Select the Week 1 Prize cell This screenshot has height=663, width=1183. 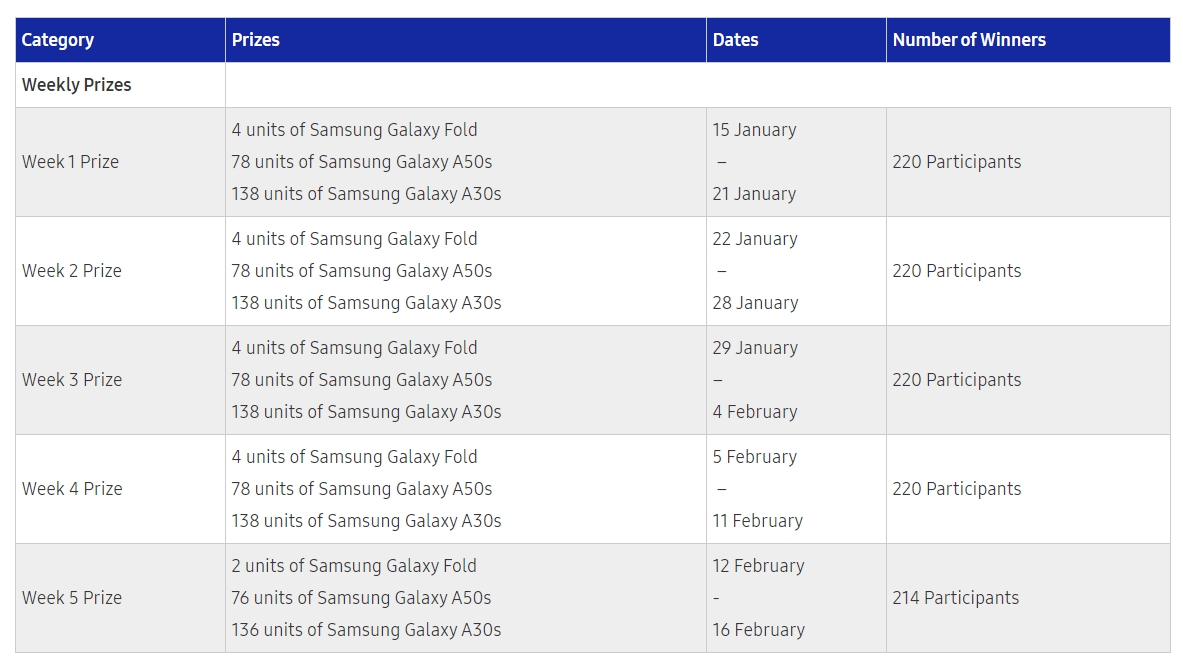point(71,162)
